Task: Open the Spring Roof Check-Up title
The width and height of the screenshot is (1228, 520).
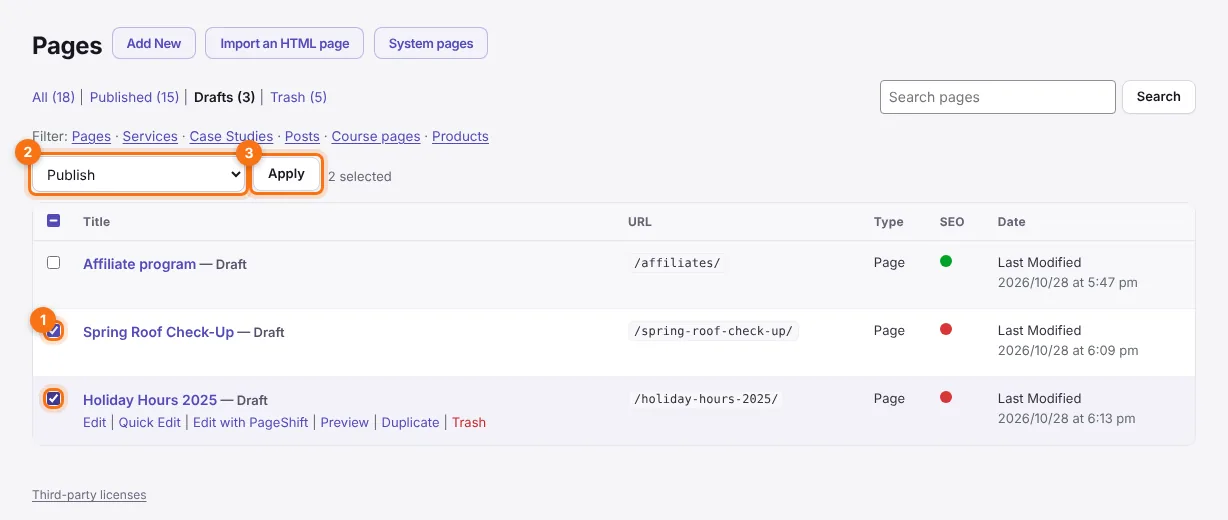Action: [x=158, y=332]
